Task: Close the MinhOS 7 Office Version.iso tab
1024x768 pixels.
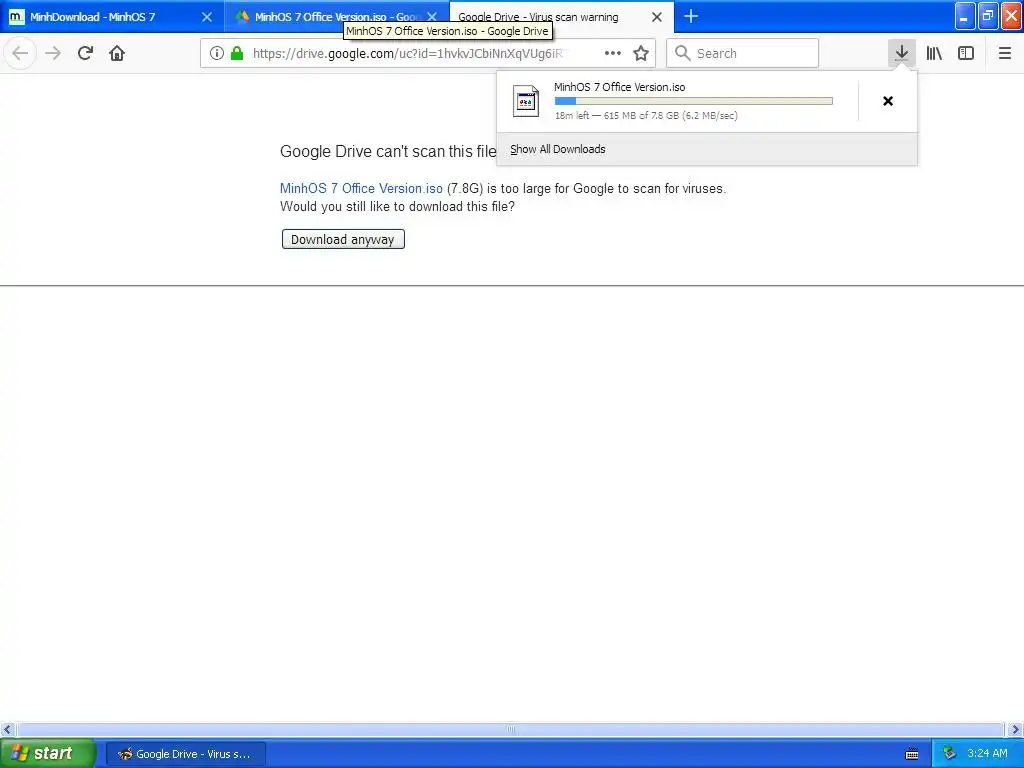Action: (432, 17)
